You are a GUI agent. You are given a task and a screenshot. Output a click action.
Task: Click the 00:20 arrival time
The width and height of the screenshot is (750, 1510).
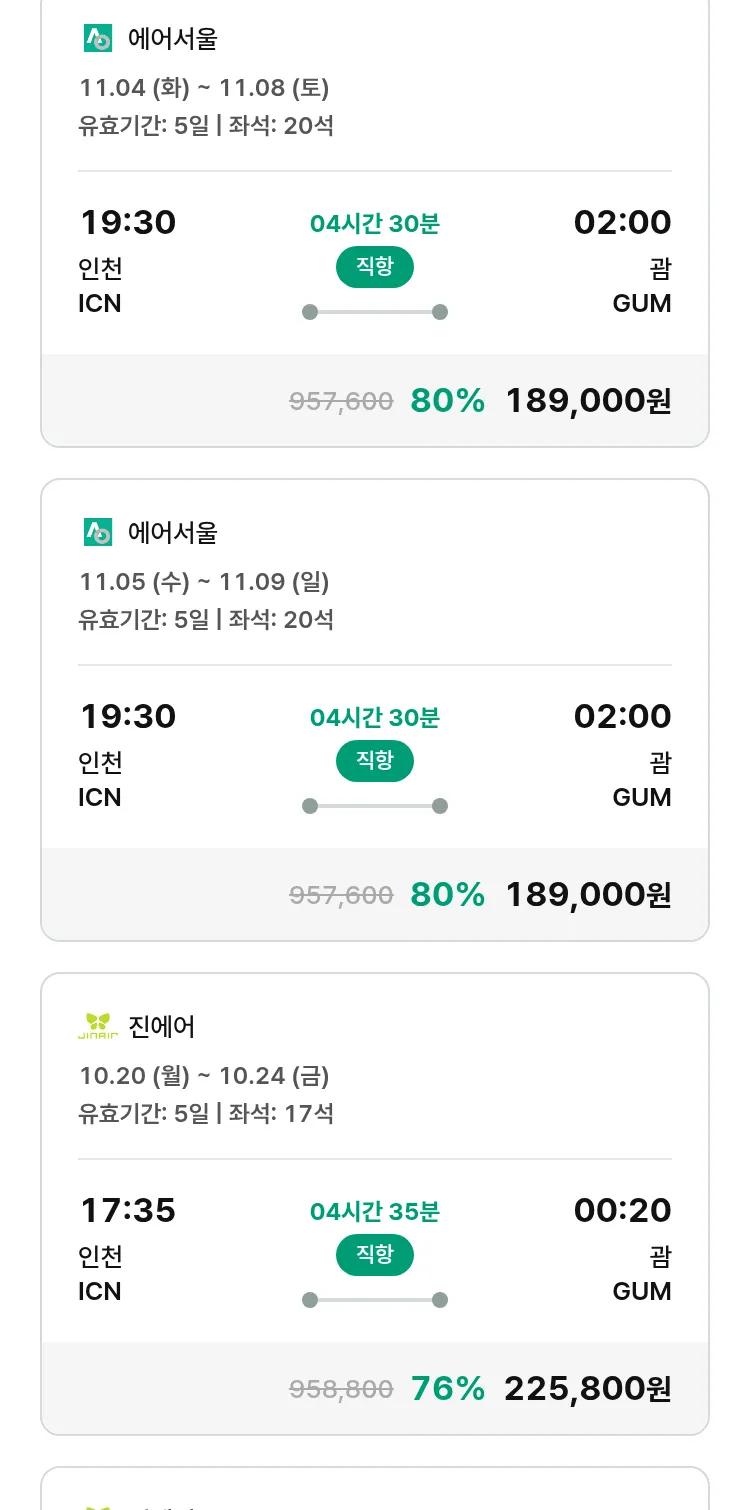[622, 1210]
